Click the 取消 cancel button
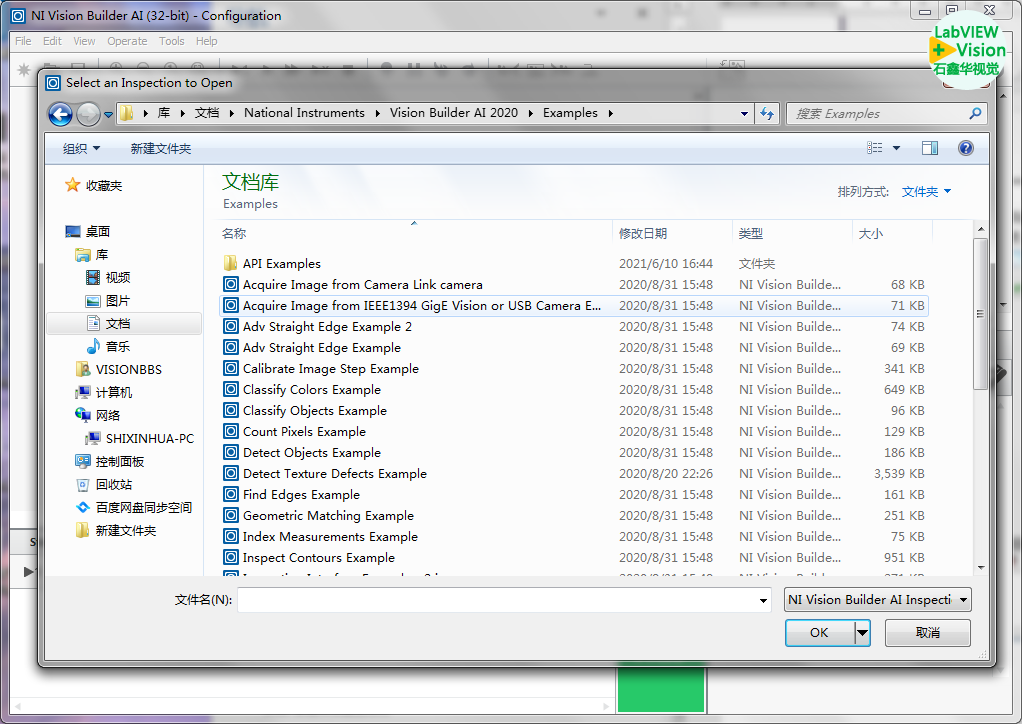Screen dimensions: 1022x724 coord(927,633)
